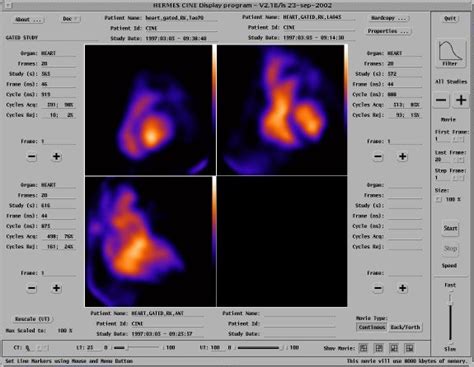Open the Filter curve tool
Image resolution: width=474 pixels, height=367 pixels.
pos(450,54)
